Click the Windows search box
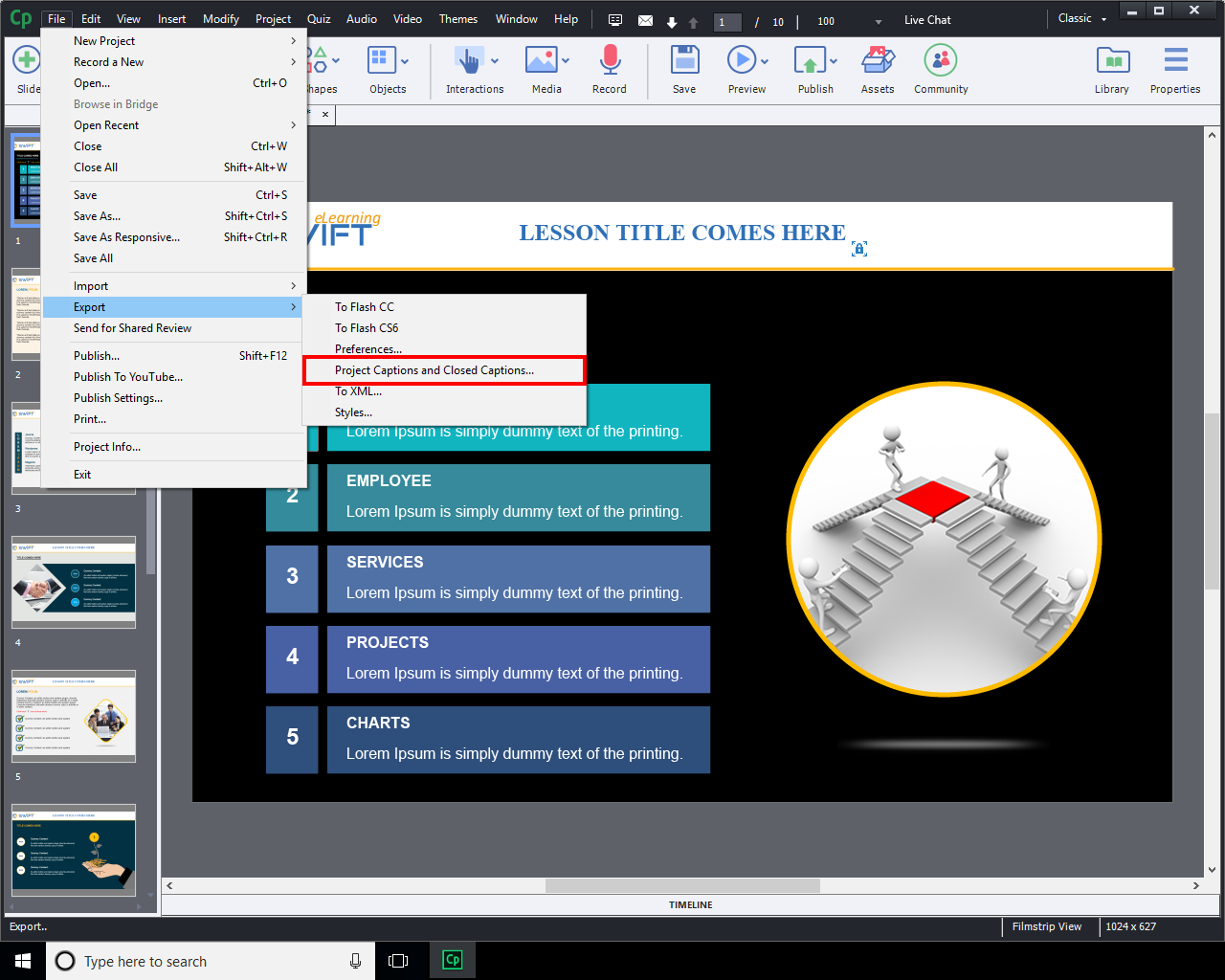 pyautogui.click(x=211, y=961)
